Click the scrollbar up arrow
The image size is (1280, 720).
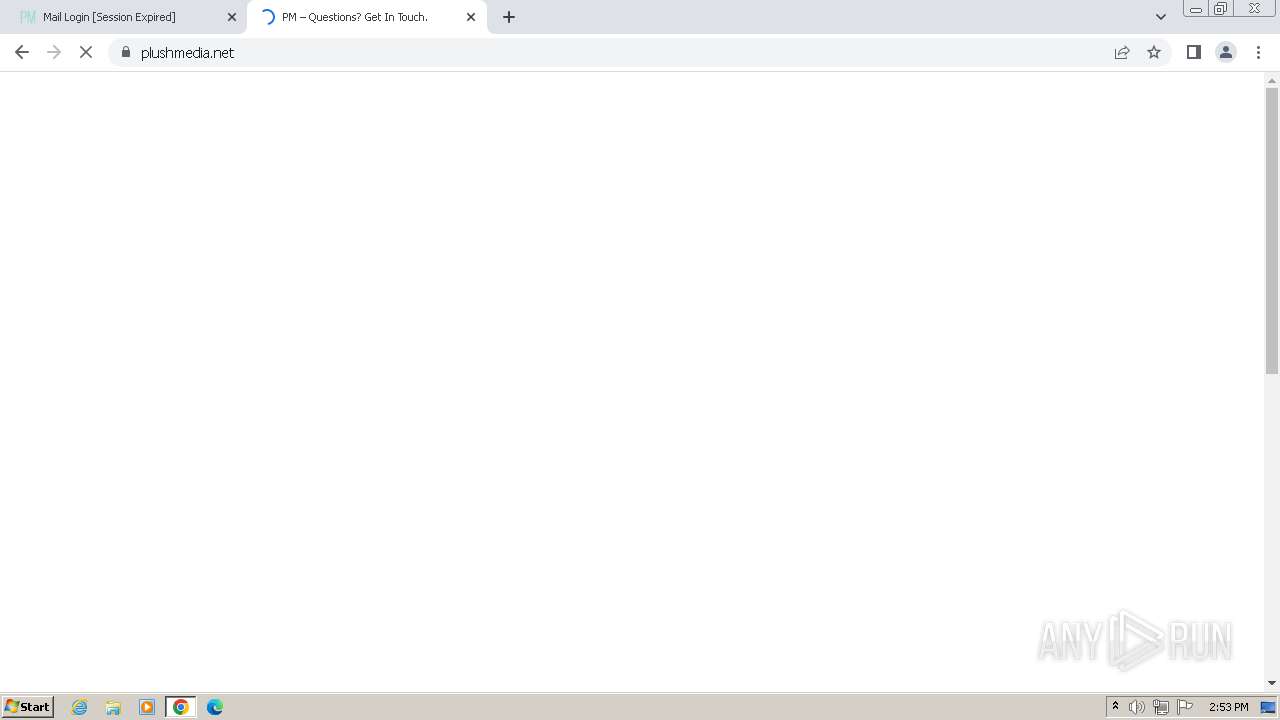pos(1272,80)
